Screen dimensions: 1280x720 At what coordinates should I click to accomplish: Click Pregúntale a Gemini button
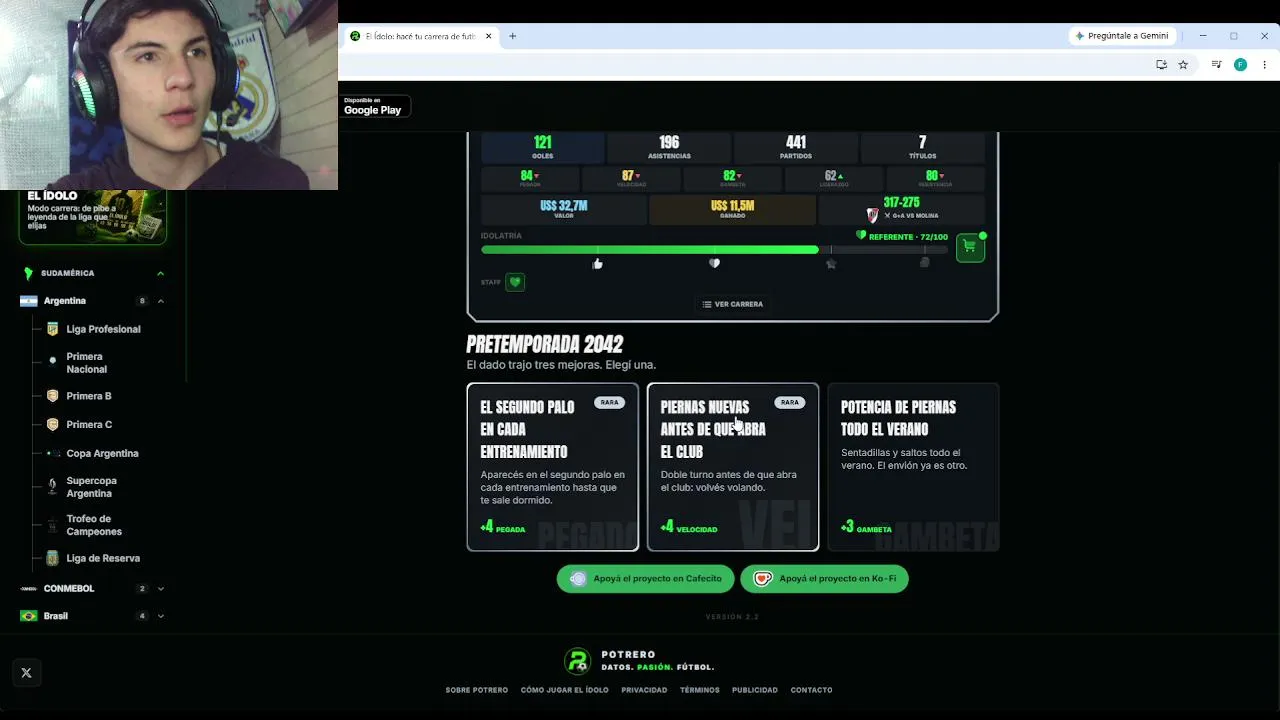[x=1122, y=36]
